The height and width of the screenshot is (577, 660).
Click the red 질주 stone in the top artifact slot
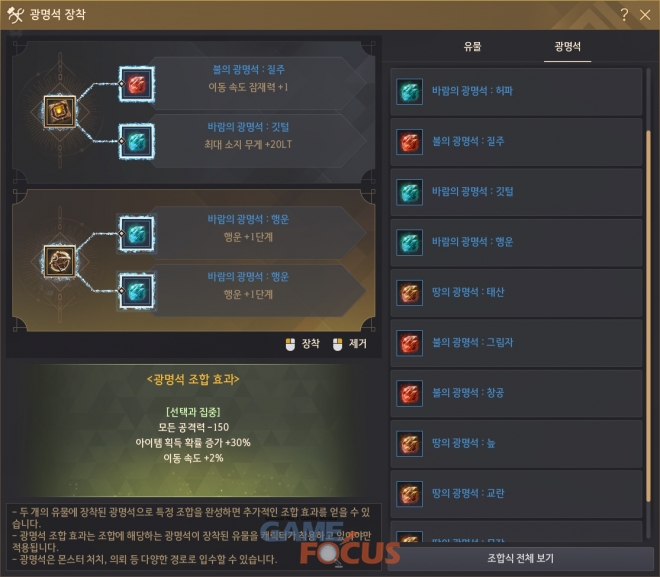pyautogui.click(x=137, y=84)
